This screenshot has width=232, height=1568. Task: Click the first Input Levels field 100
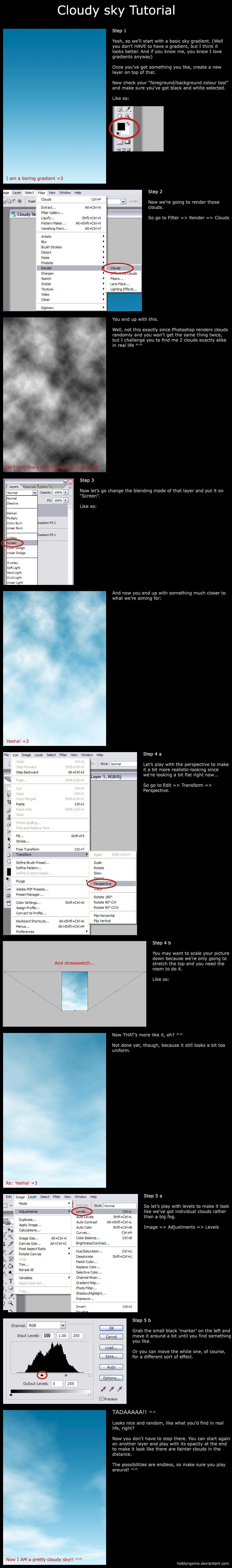47,1336
